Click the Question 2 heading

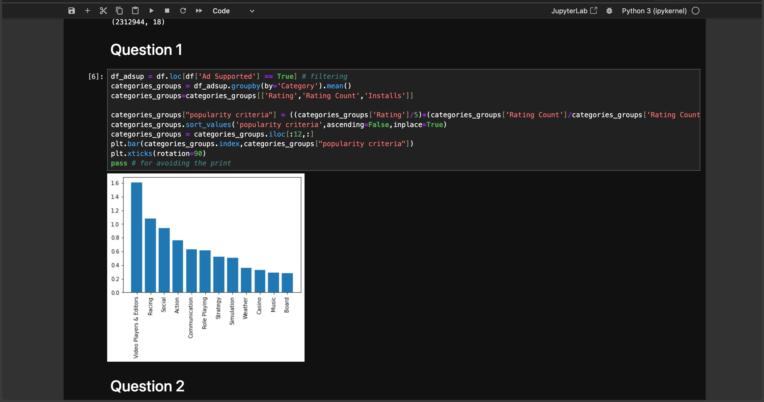(x=147, y=387)
